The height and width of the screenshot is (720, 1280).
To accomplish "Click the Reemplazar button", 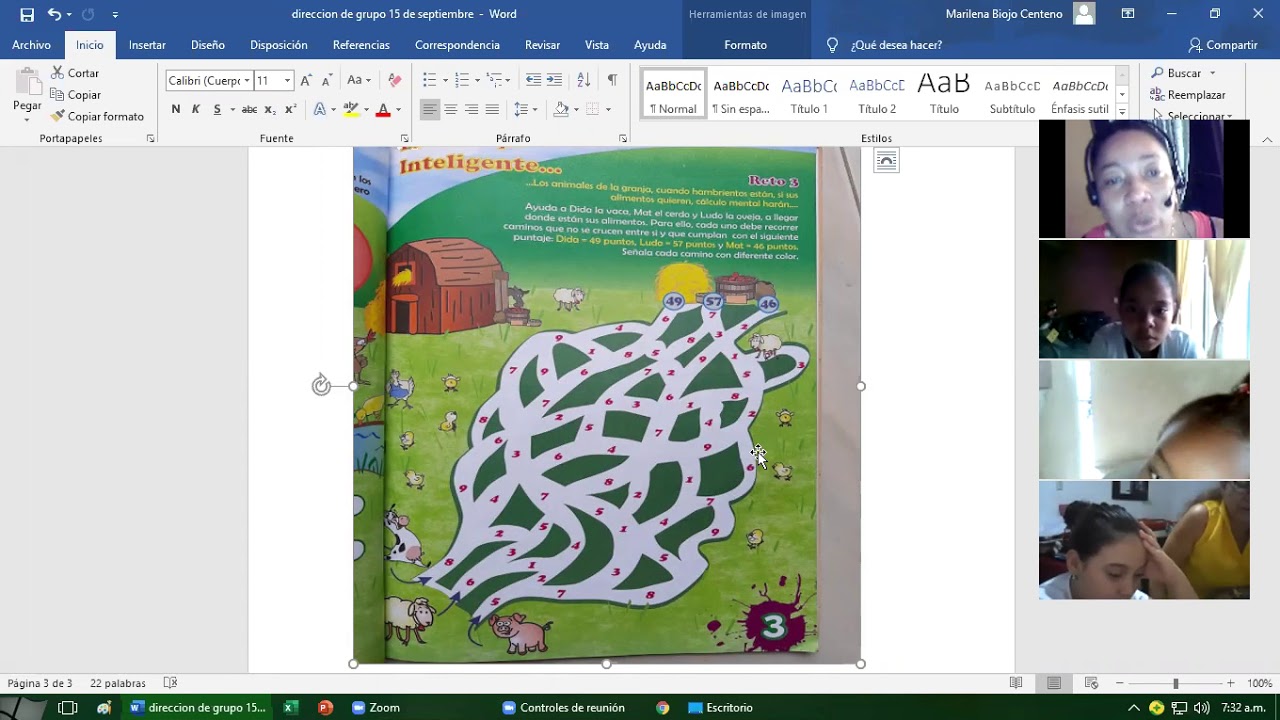I will tap(1189, 95).
